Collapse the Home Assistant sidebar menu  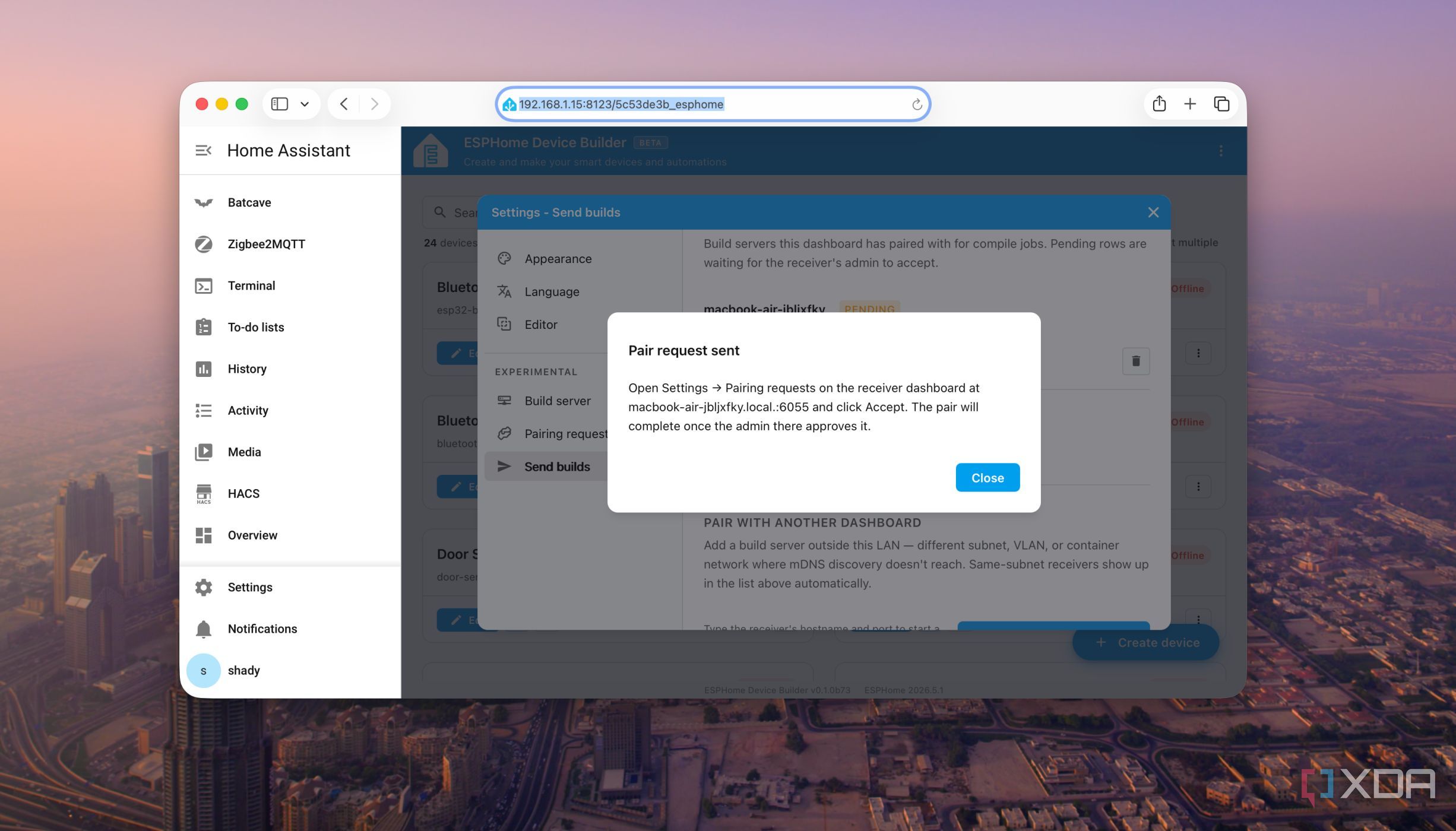click(203, 151)
